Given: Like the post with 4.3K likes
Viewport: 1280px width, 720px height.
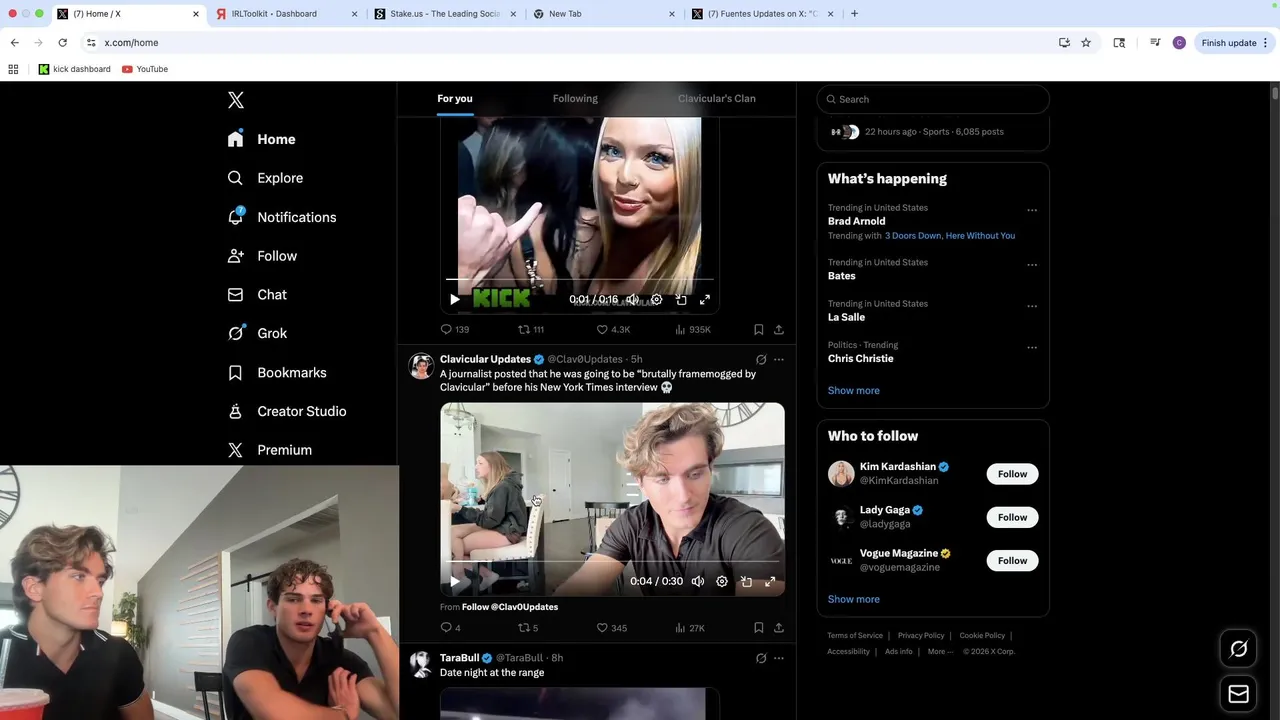Looking at the screenshot, I should [613, 329].
